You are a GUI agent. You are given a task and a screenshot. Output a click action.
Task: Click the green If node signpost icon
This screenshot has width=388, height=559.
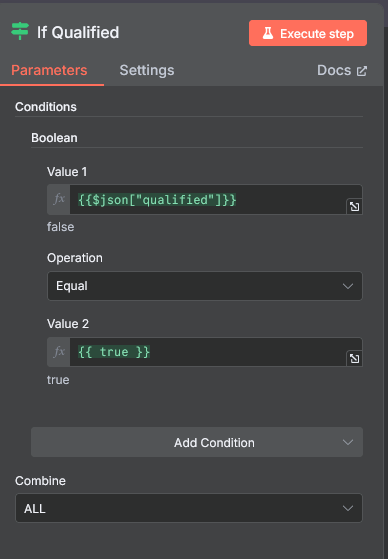tap(20, 31)
